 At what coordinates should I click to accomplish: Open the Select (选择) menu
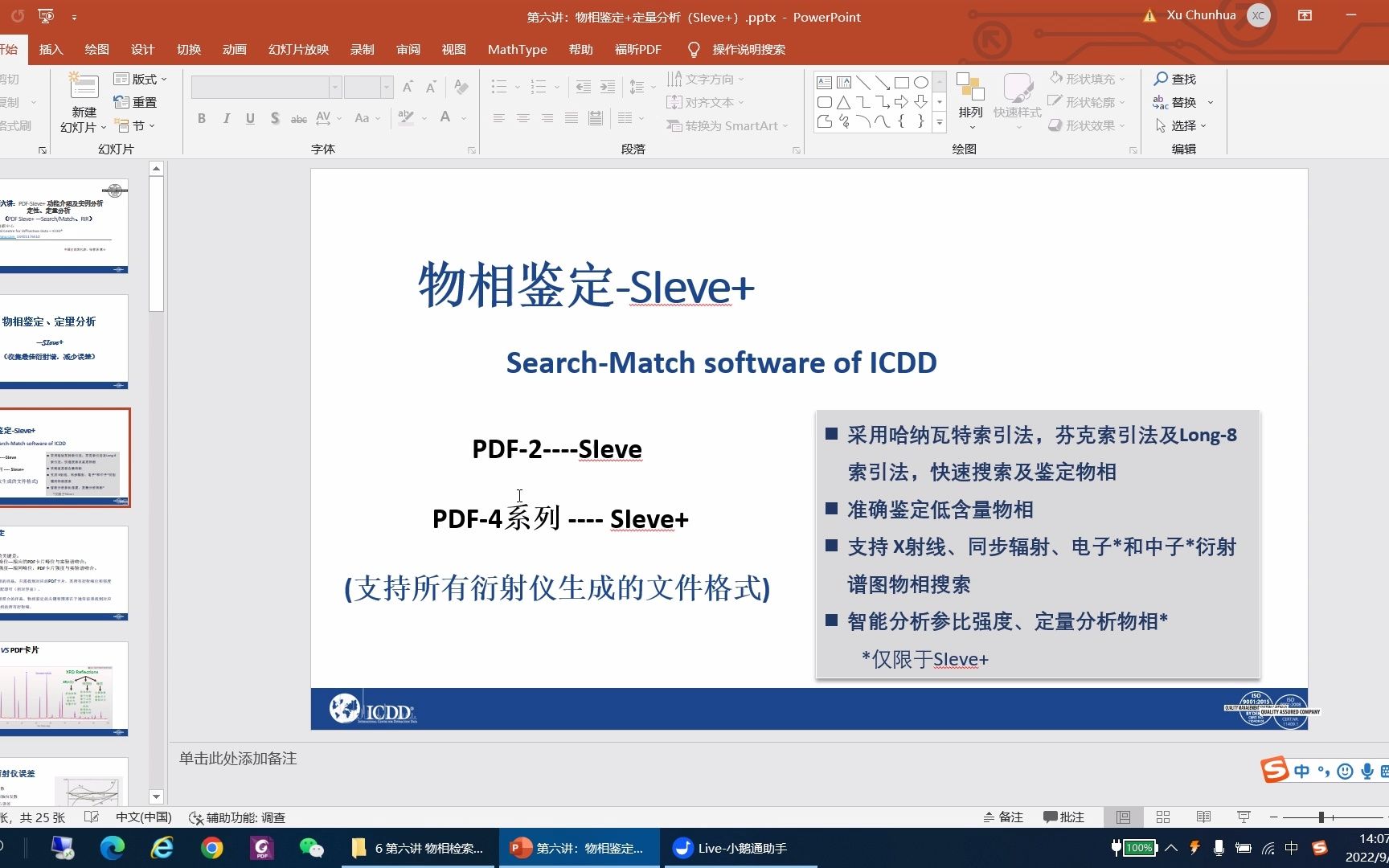click(1181, 125)
